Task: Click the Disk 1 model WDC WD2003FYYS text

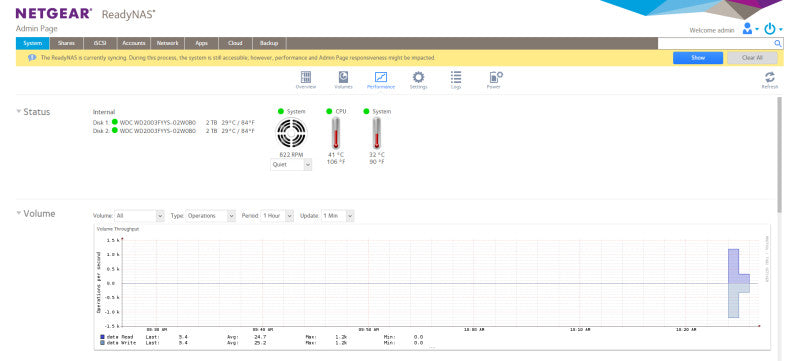Action: (158, 122)
